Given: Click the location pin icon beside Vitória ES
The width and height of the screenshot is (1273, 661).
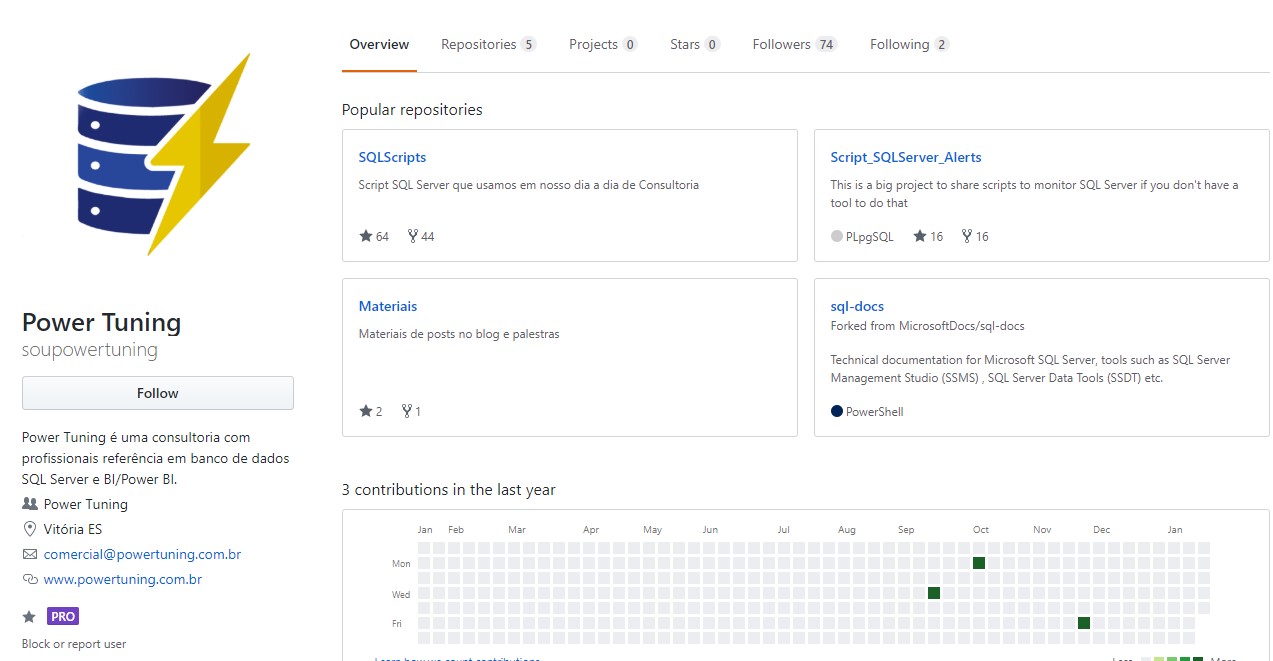Looking at the screenshot, I should pyautogui.click(x=28, y=529).
